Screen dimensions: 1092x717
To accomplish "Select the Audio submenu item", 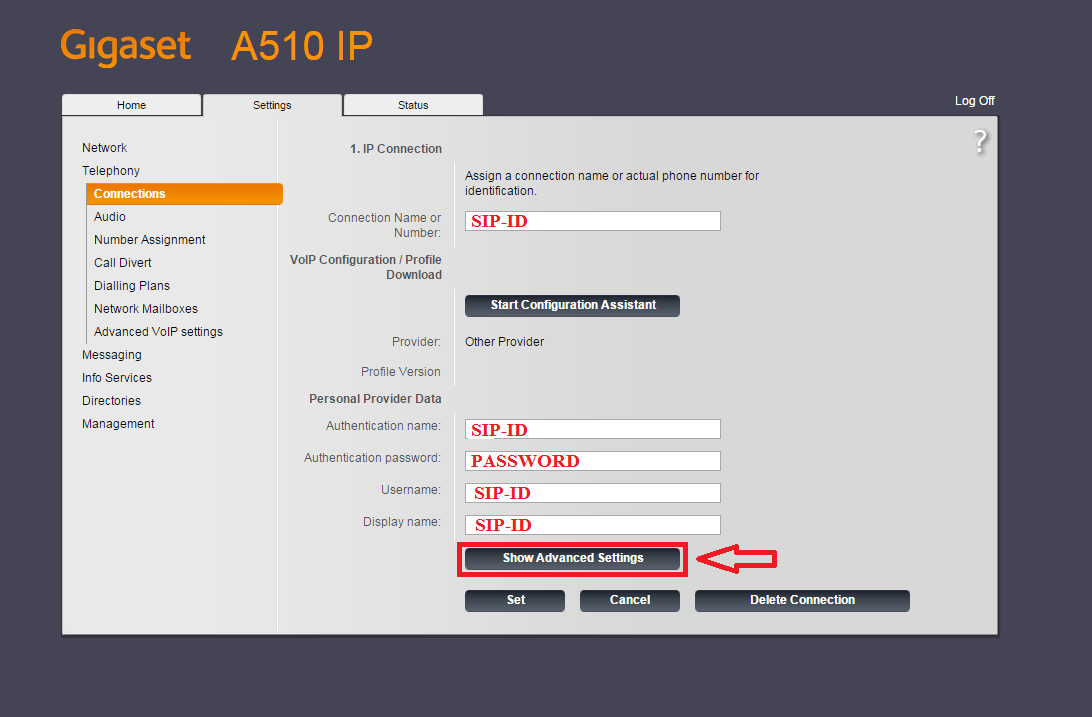I will 110,216.
